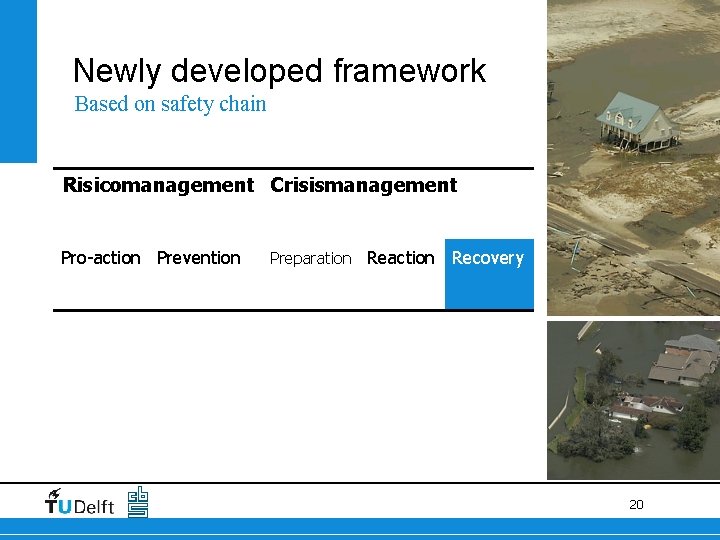Click the Reaction stage label
720x540 pixels.
400,258
